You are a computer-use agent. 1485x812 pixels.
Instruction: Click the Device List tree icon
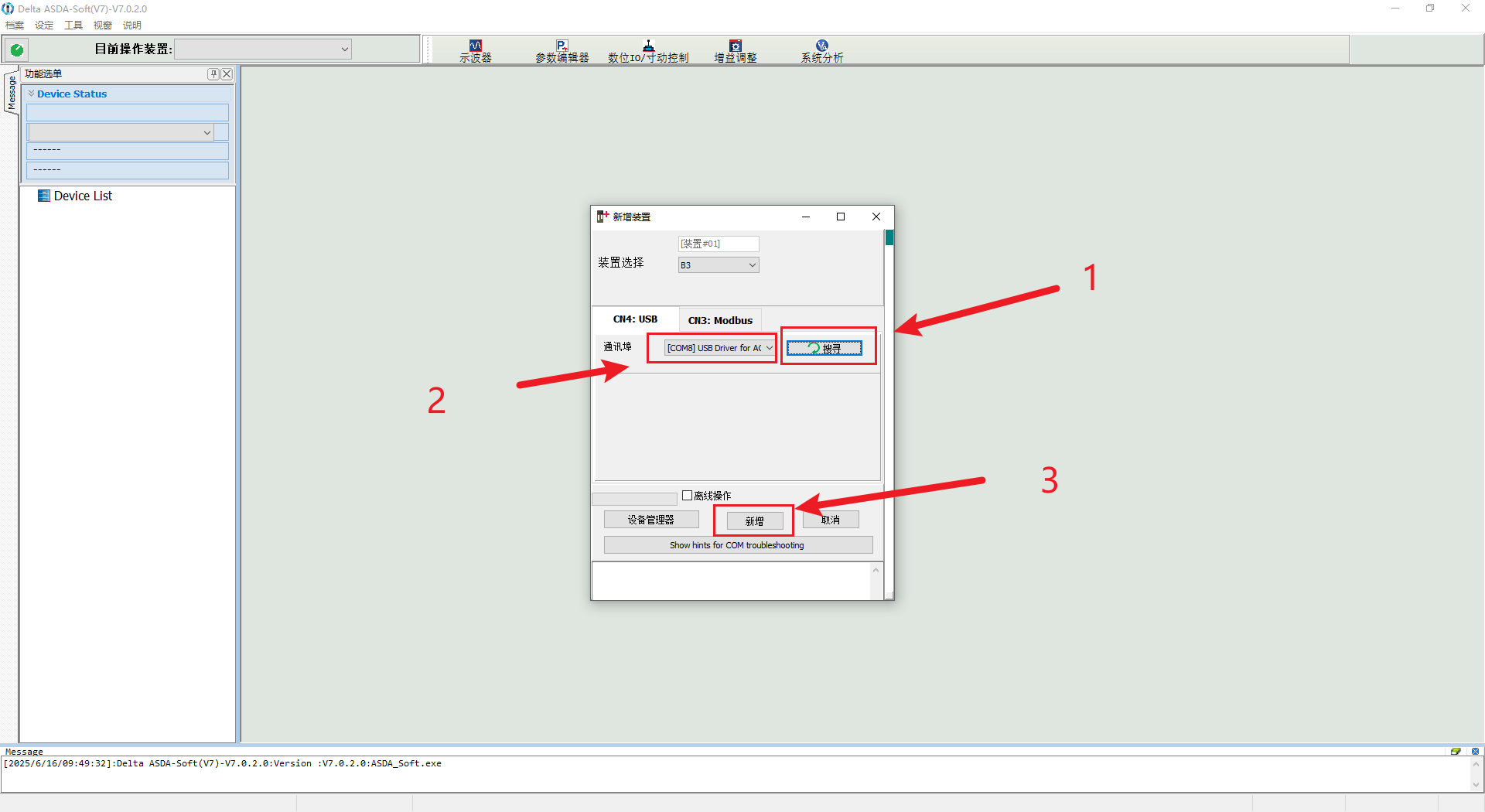[44, 196]
